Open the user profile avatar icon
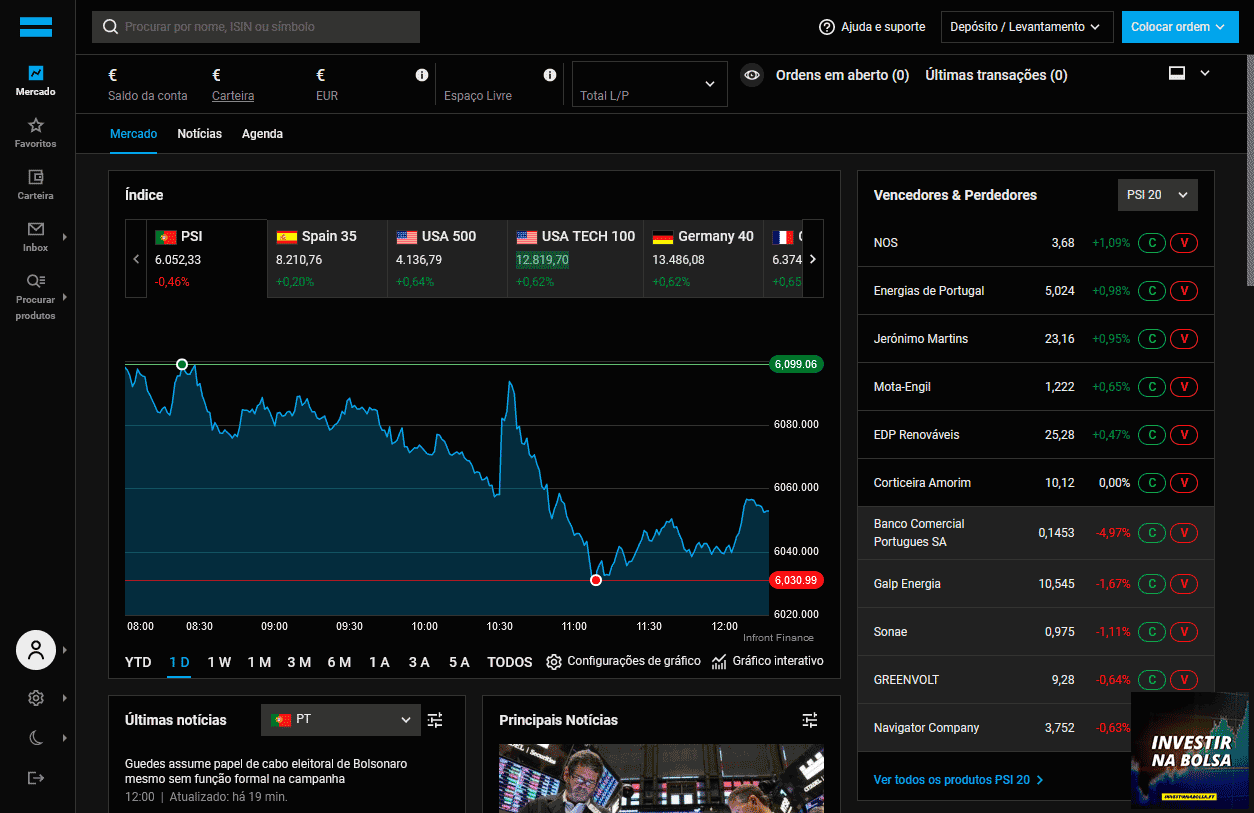Image resolution: width=1254 pixels, height=813 pixels. 36,650
